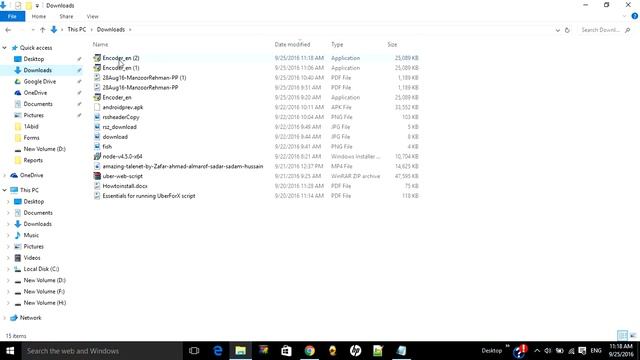Screen dimensions: 640x360
Task: Open quick access toolbar customize dropdown
Action: (x=37, y=6)
